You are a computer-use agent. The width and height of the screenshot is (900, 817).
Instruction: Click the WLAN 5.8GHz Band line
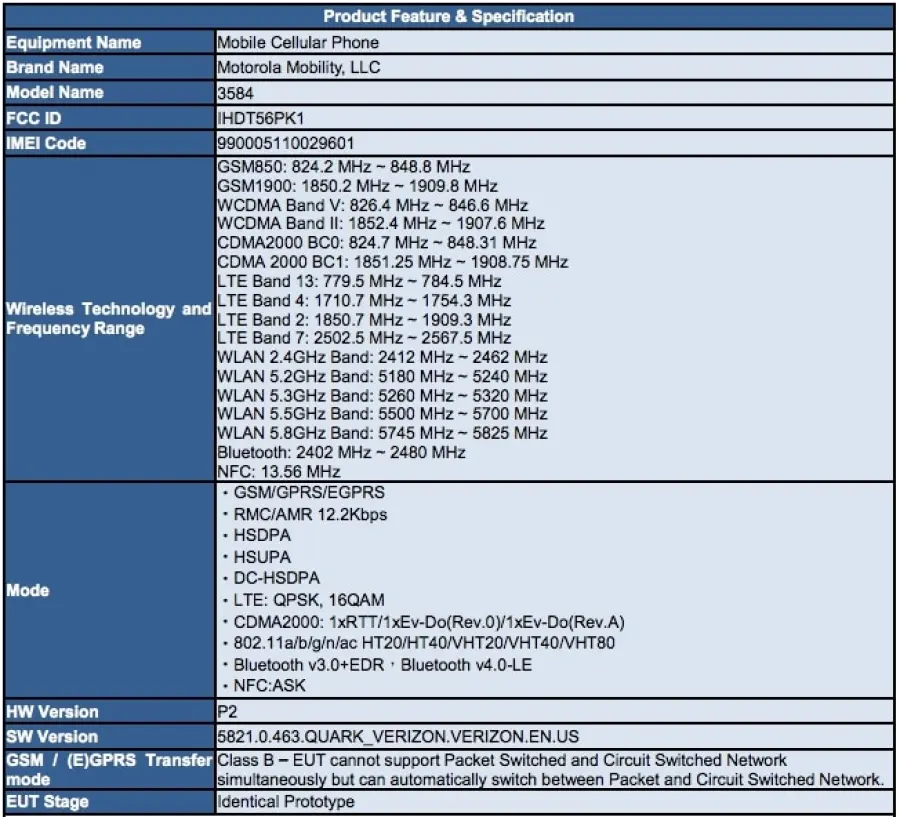[382, 433]
